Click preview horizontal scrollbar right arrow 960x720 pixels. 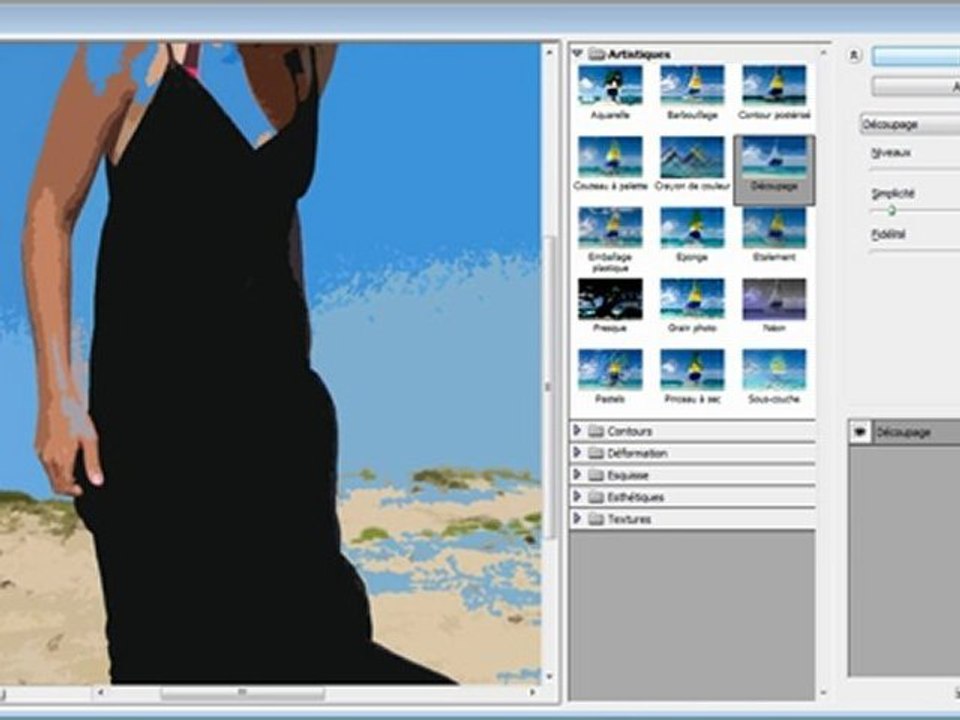pos(532,692)
